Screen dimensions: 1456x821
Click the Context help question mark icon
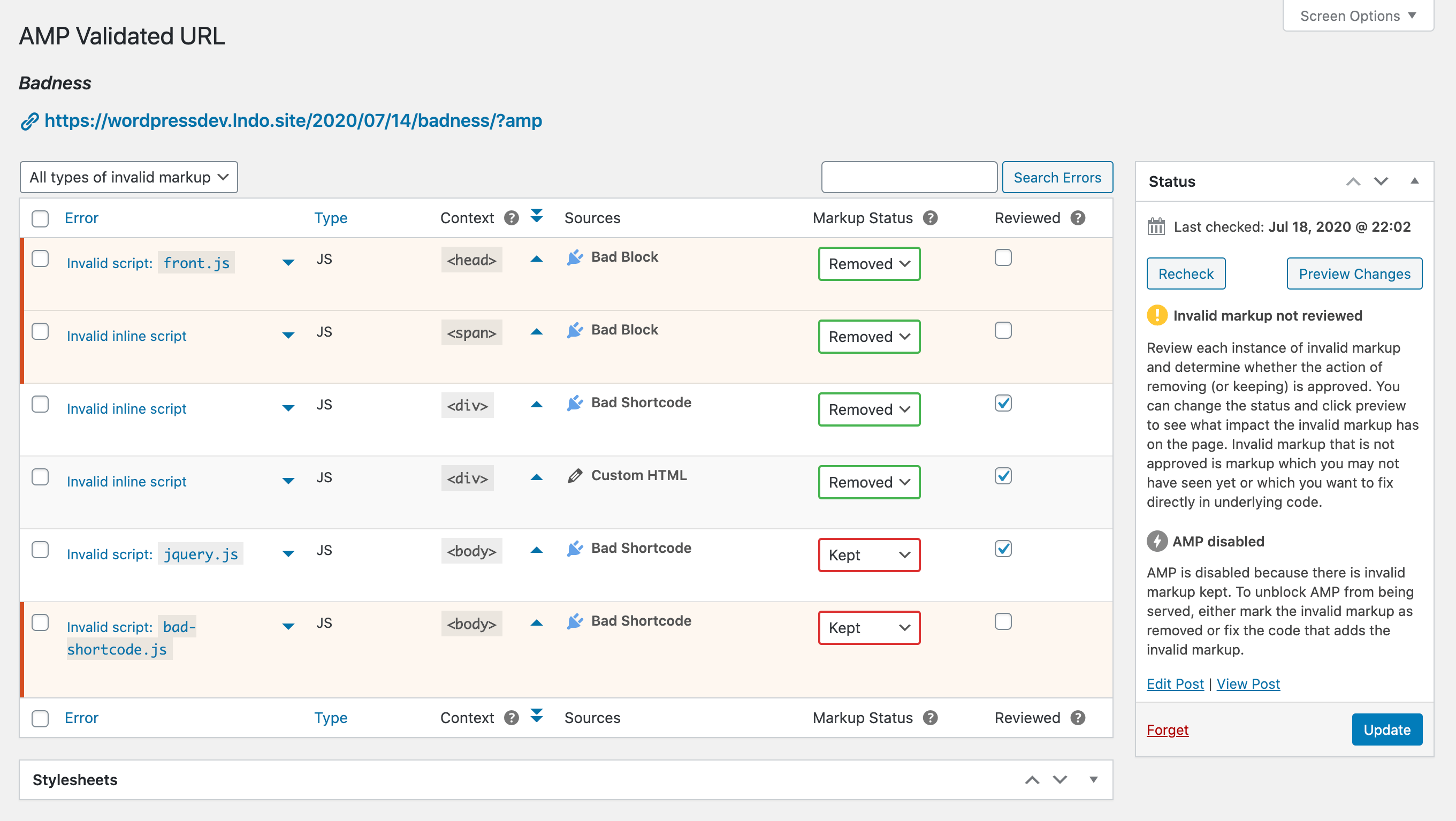511,218
